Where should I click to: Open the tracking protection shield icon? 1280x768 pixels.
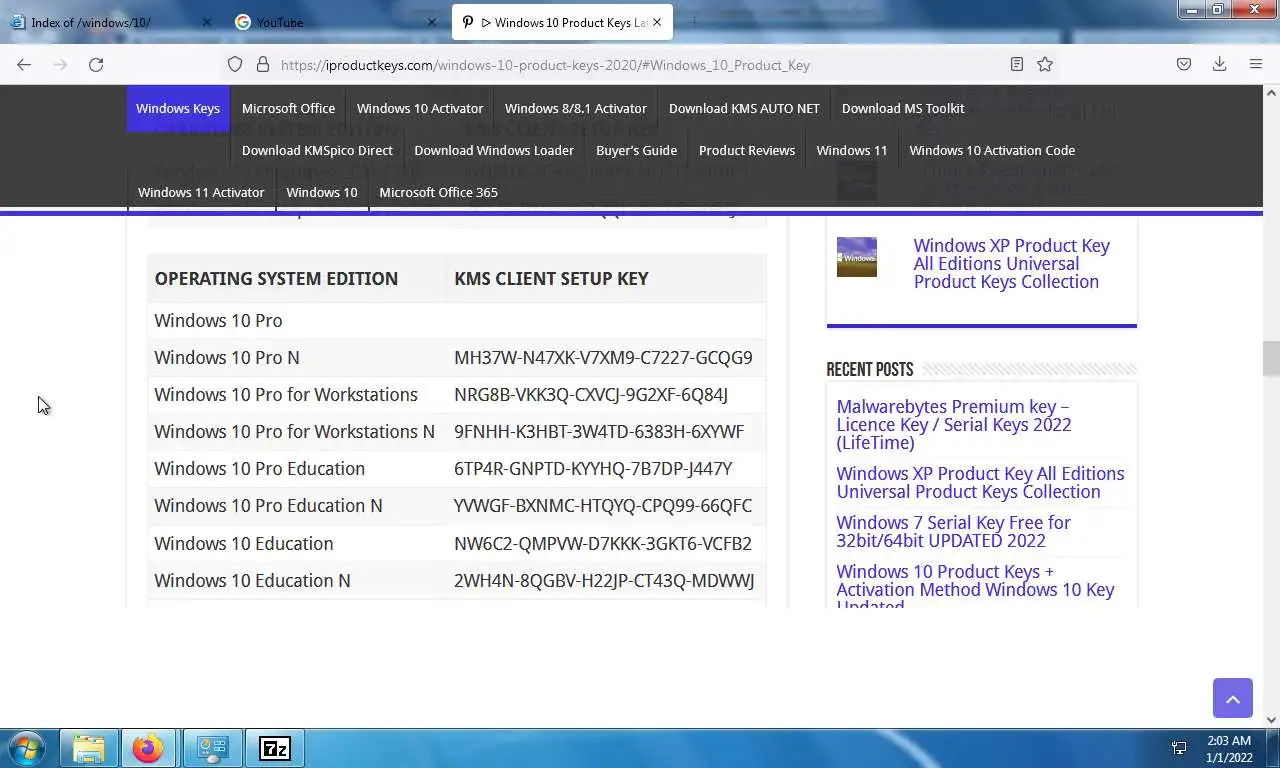pos(235,65)
